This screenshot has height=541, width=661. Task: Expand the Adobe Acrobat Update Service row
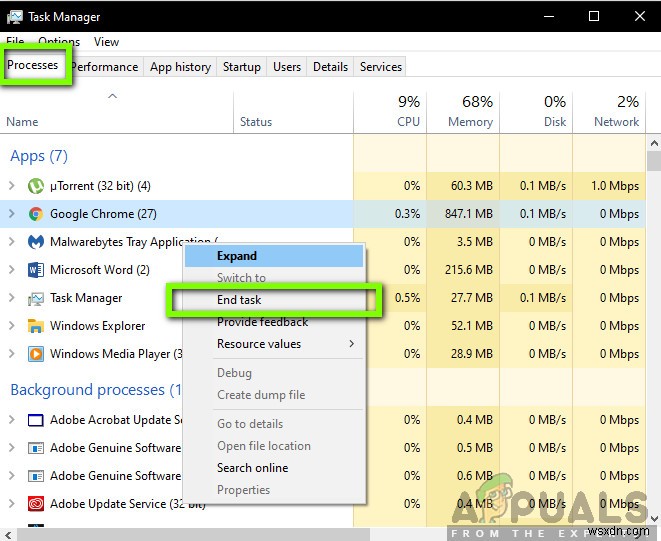[x=12, y=420]
